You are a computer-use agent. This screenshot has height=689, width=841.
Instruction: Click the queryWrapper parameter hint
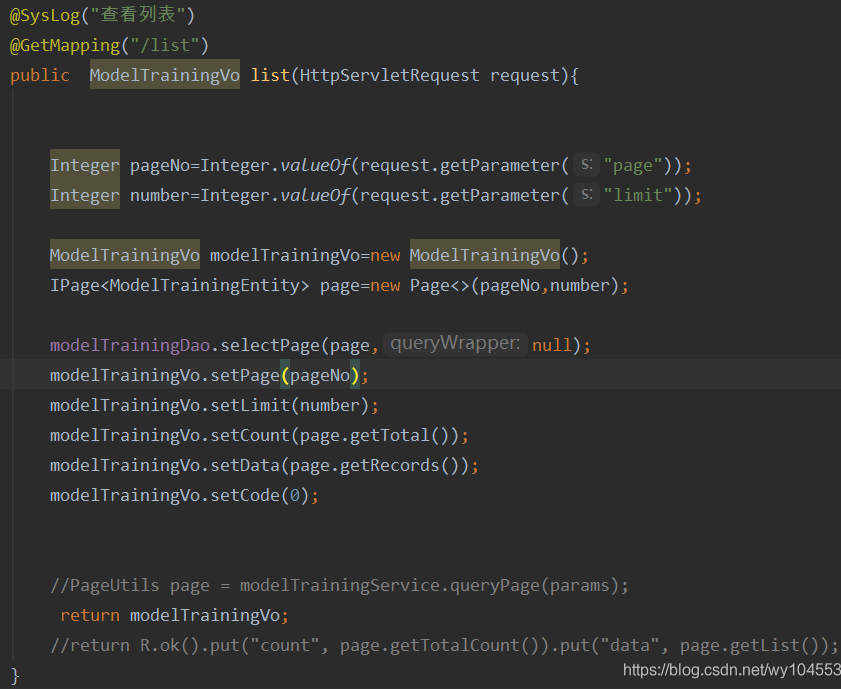pyautogui.click(x=455, y=344)
